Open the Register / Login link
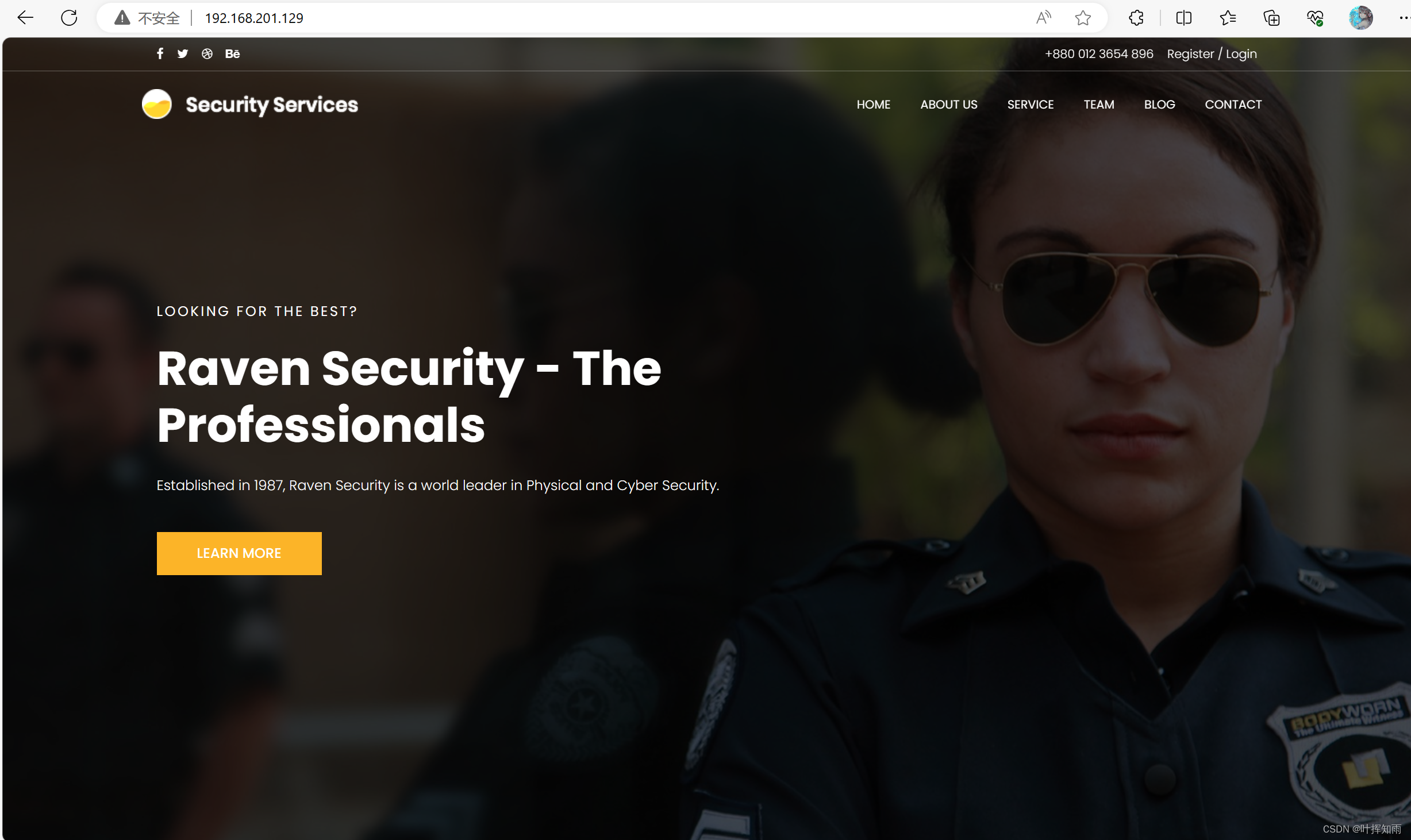The width and height of the screenshot is (1411, 840). [x=1212, y=54]
